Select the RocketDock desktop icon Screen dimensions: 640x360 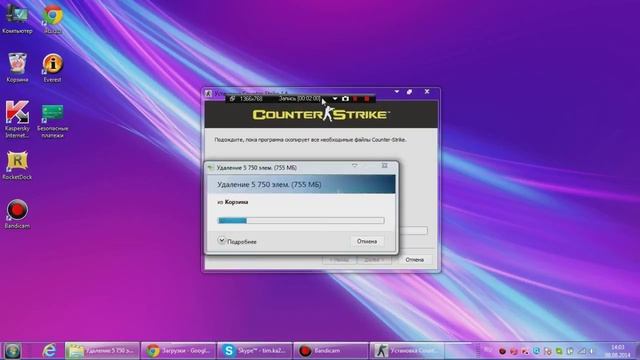17,165
